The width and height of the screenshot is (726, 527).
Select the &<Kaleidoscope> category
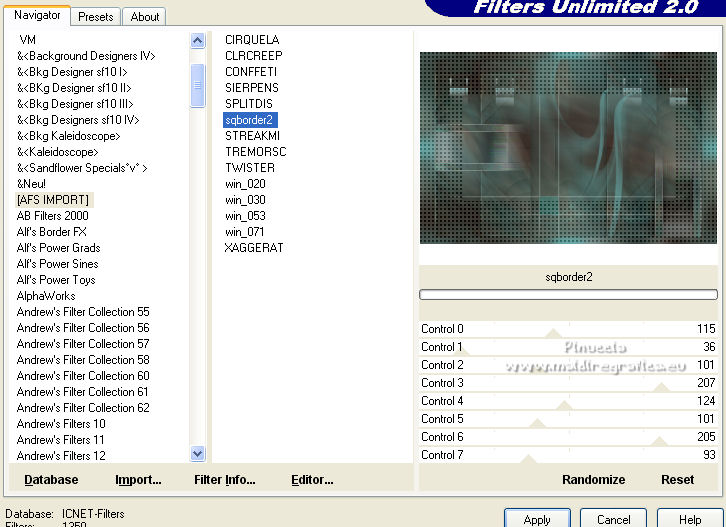[x=57, y=152]
